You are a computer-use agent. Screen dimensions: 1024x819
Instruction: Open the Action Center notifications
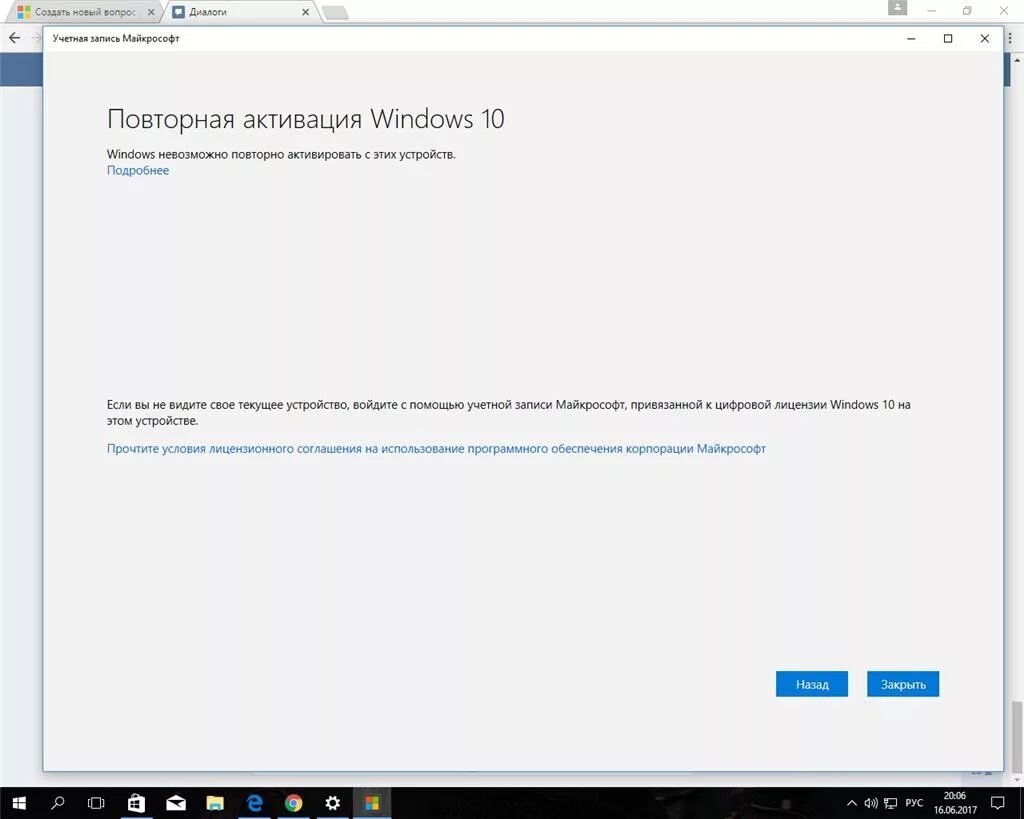click(x=997, y=803)
